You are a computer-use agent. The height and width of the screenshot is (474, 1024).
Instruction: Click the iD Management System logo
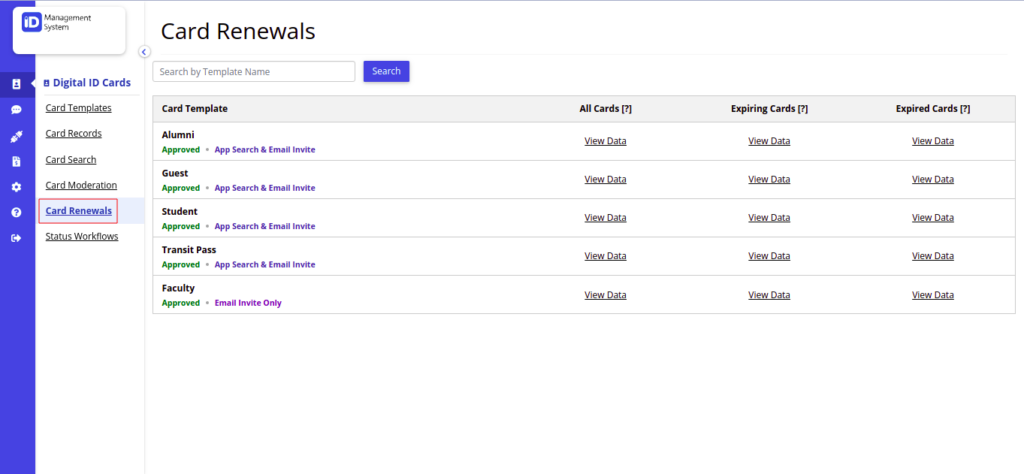69,29
